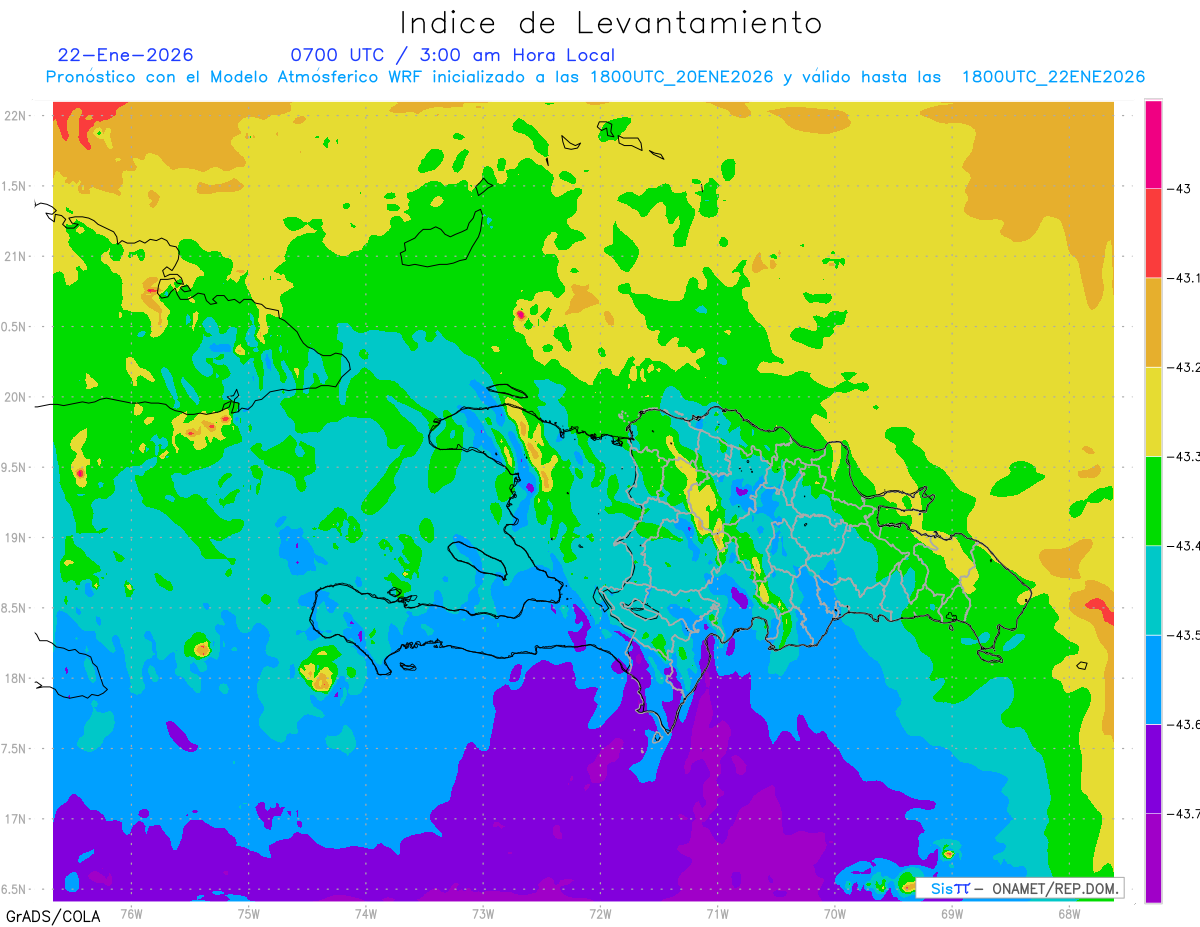Image resolution: width=1200 pixels, height=927 pixels.
Task: Click the '-43.4' legend value
Action: coord(1183,545)
